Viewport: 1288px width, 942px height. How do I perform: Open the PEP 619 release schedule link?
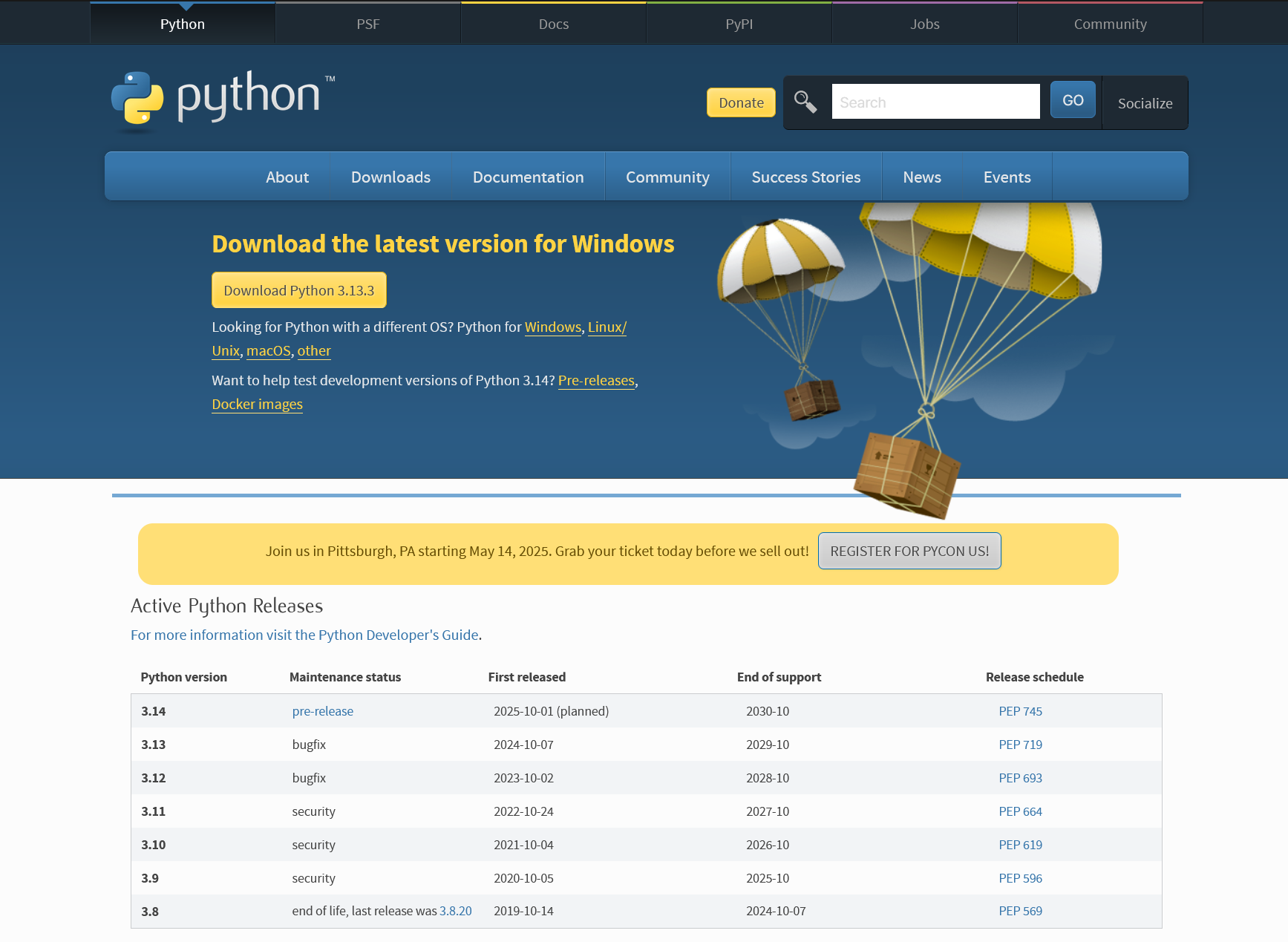click(1020, 845)
